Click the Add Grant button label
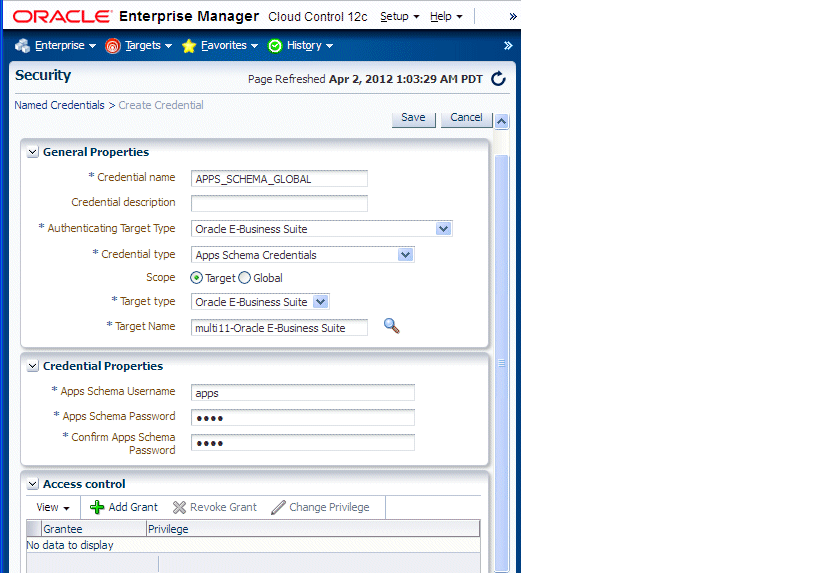 [x=133, y=507]
